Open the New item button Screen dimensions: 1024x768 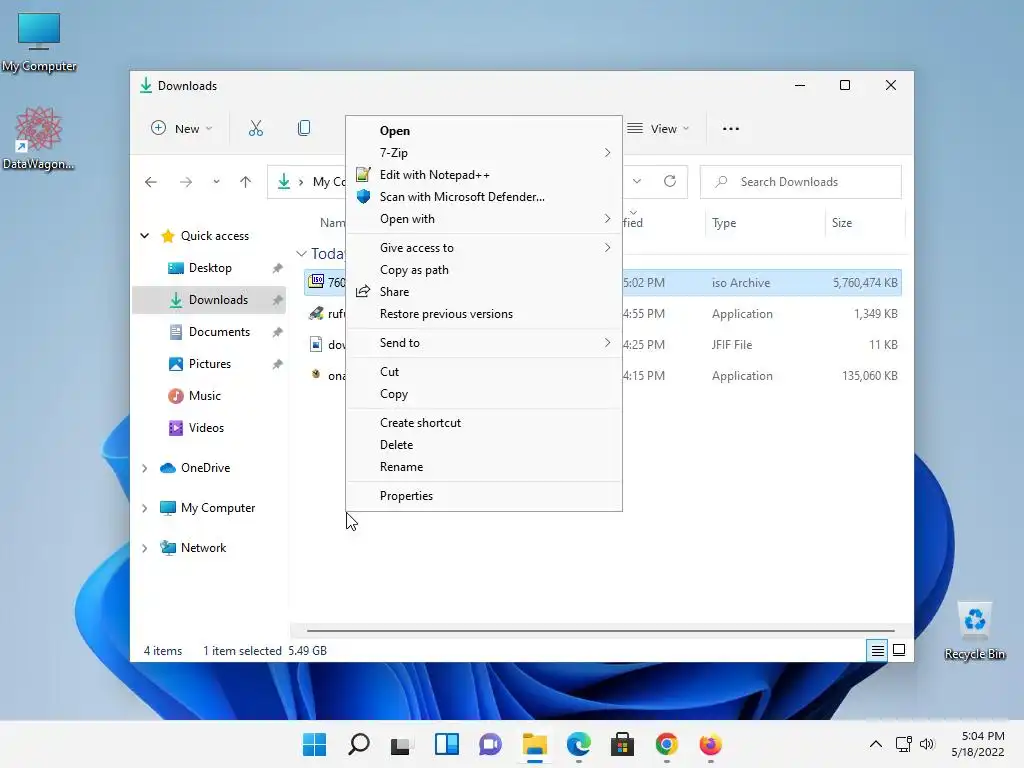point(182,129)
